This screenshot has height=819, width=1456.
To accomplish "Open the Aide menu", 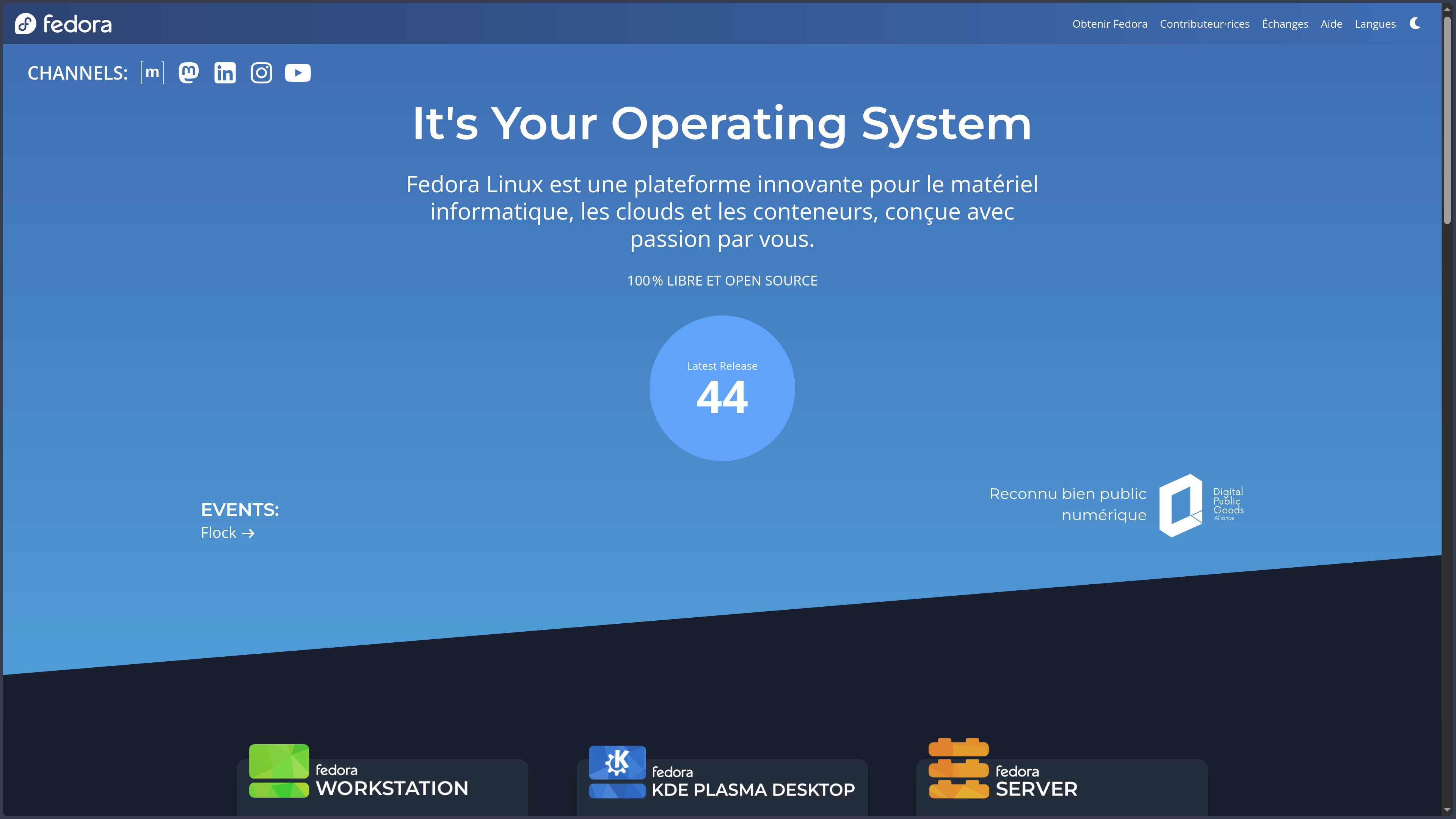I will pyautogui.click(x=1331, y=24).
